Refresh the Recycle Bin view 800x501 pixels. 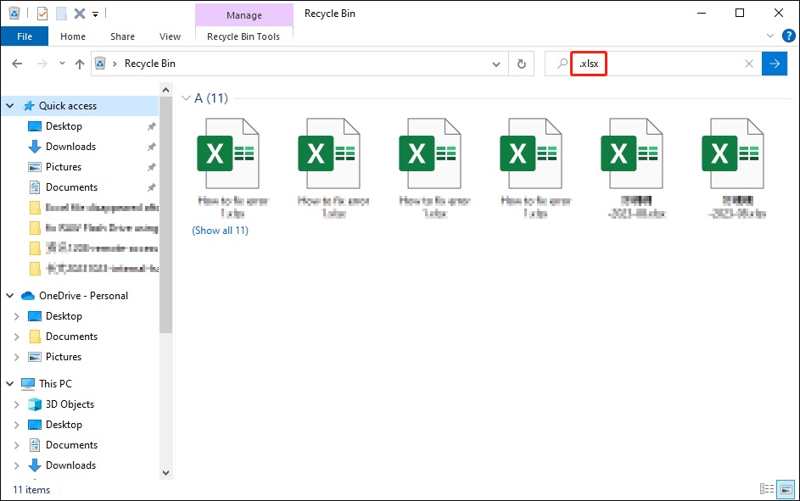tap(521, 64)
